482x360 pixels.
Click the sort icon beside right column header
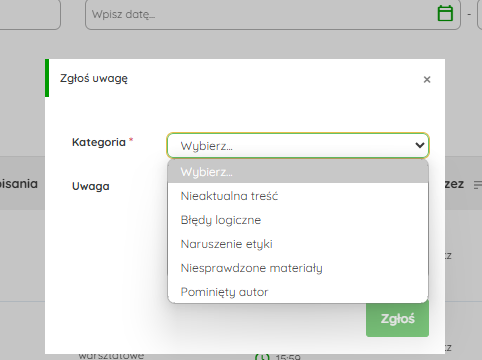point(478,184)
